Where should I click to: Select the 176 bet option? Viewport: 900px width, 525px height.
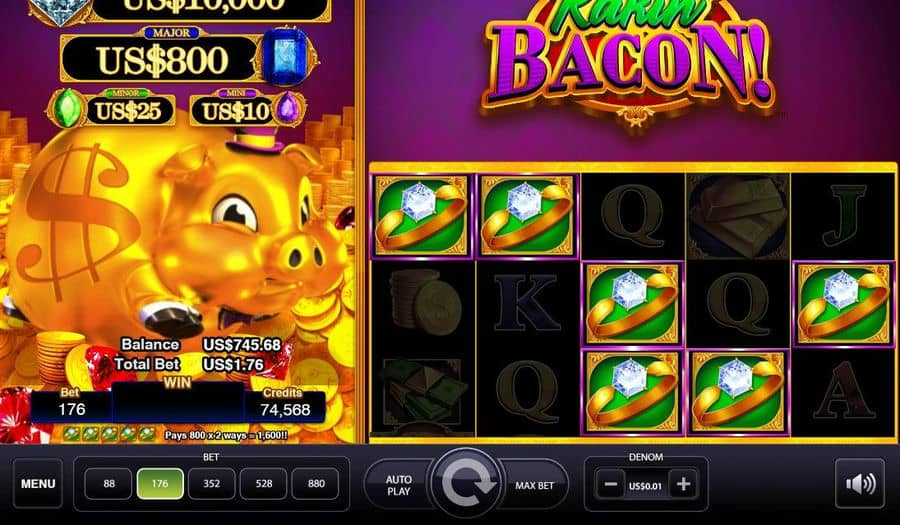[x=160, y=484]
